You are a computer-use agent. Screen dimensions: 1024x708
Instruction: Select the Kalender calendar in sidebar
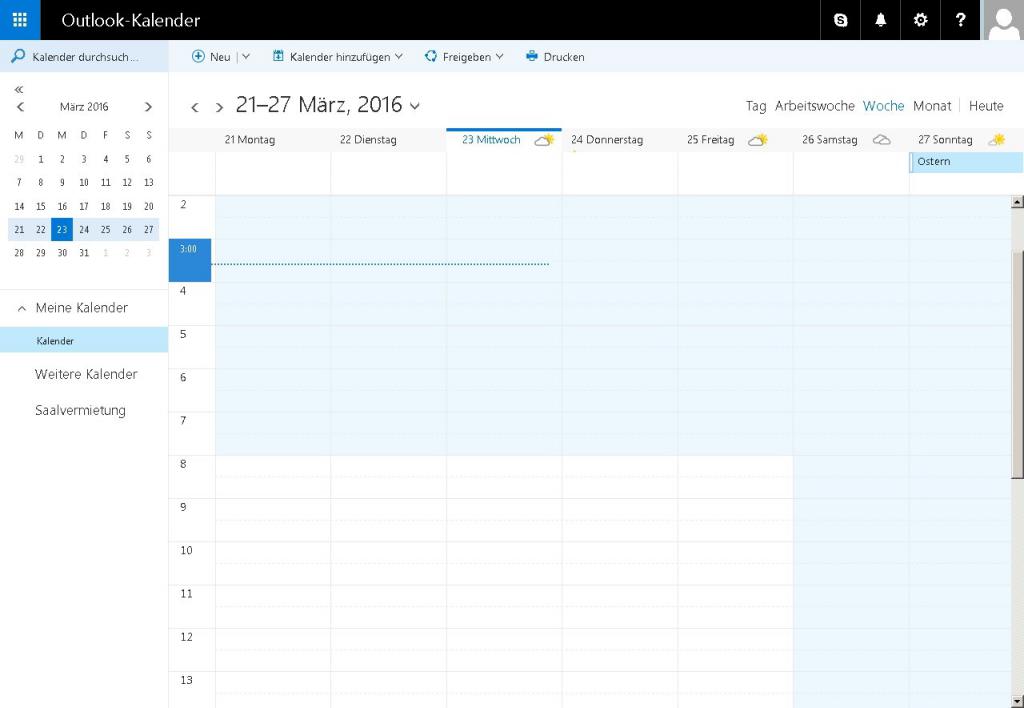point(84,340)
